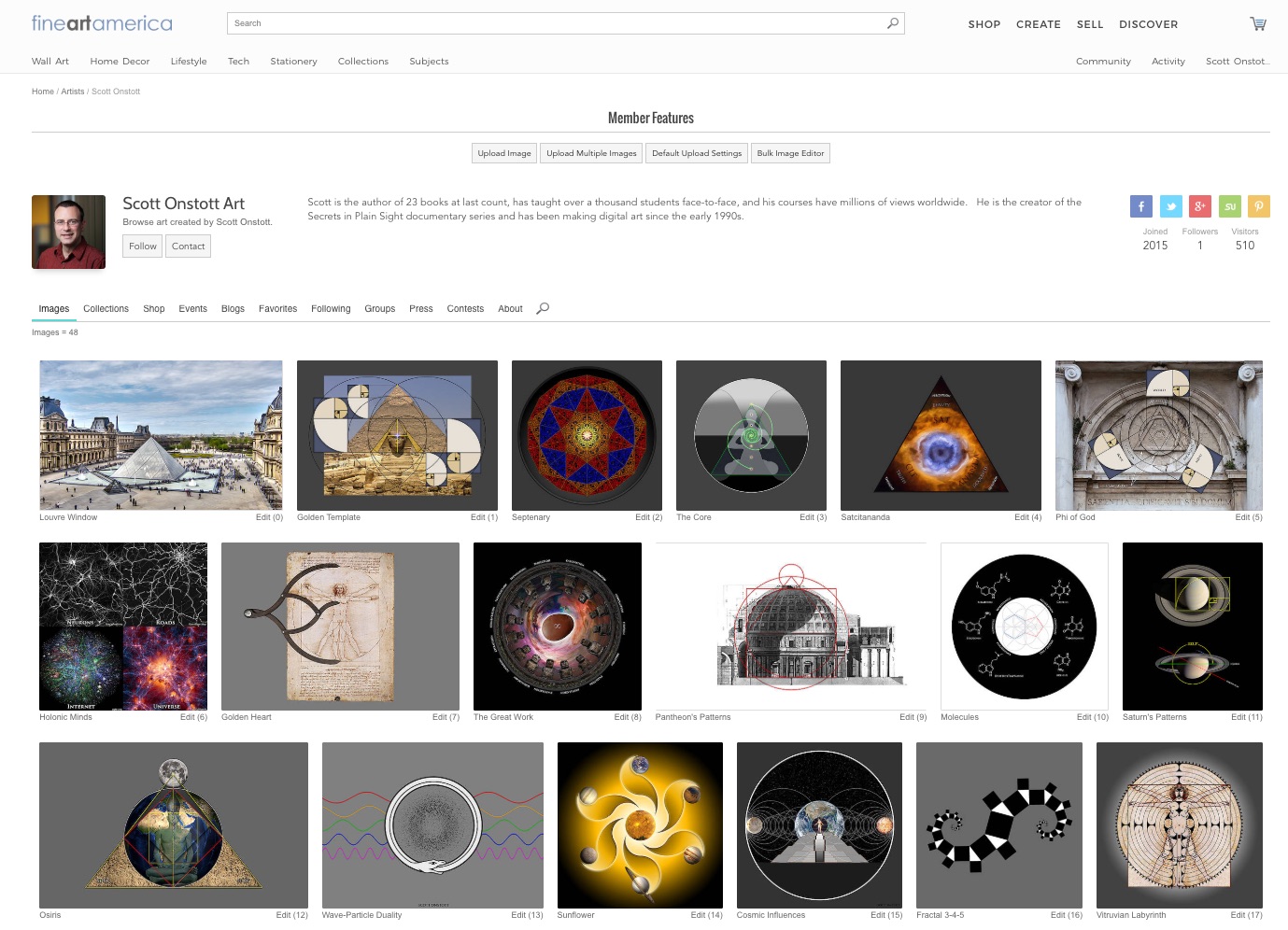Open the SHOP menu

click(984, 24)
